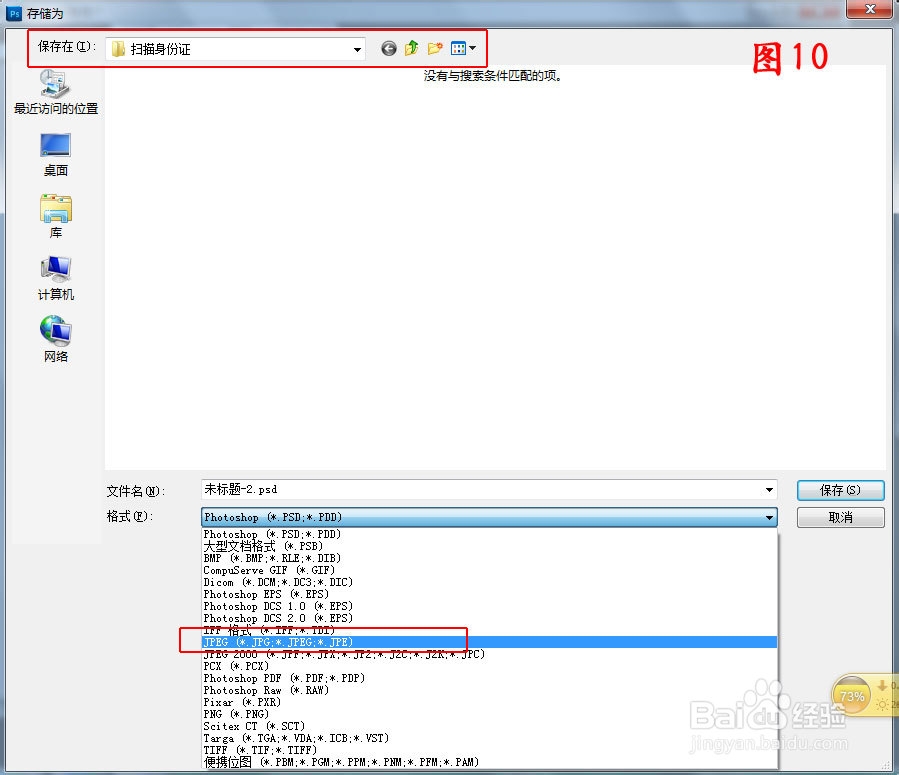Go up one folder level icon

(412, 48)
